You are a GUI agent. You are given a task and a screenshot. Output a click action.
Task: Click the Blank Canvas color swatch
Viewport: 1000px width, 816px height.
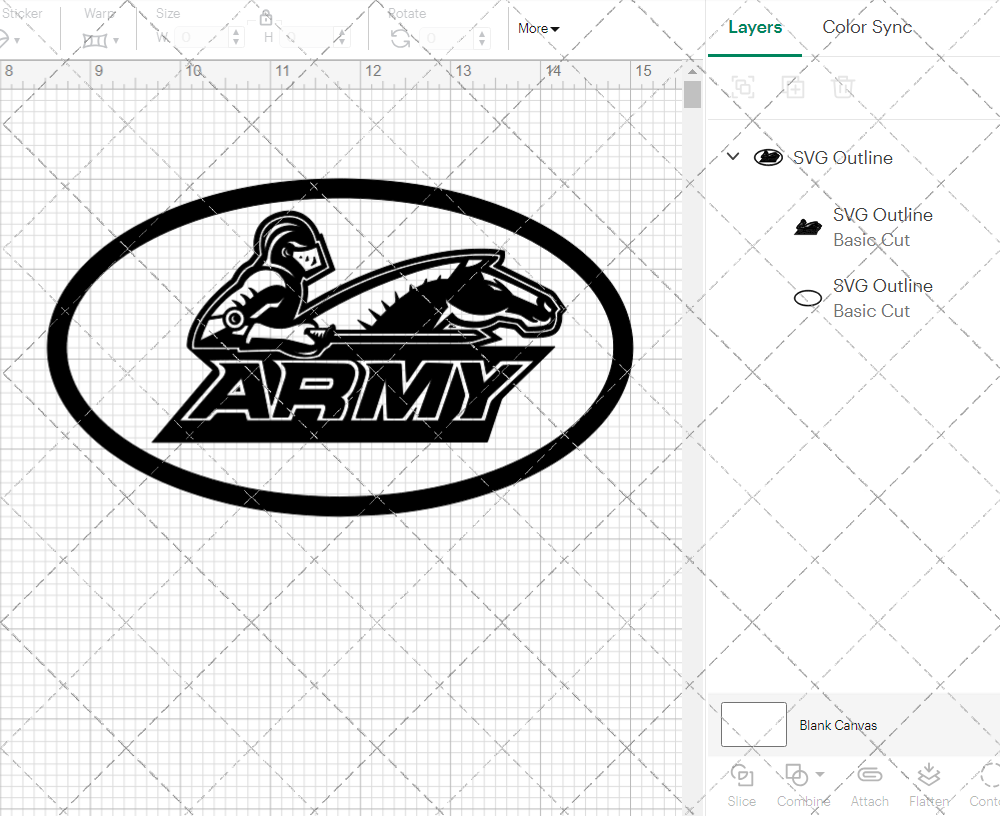tap(753, 725)
